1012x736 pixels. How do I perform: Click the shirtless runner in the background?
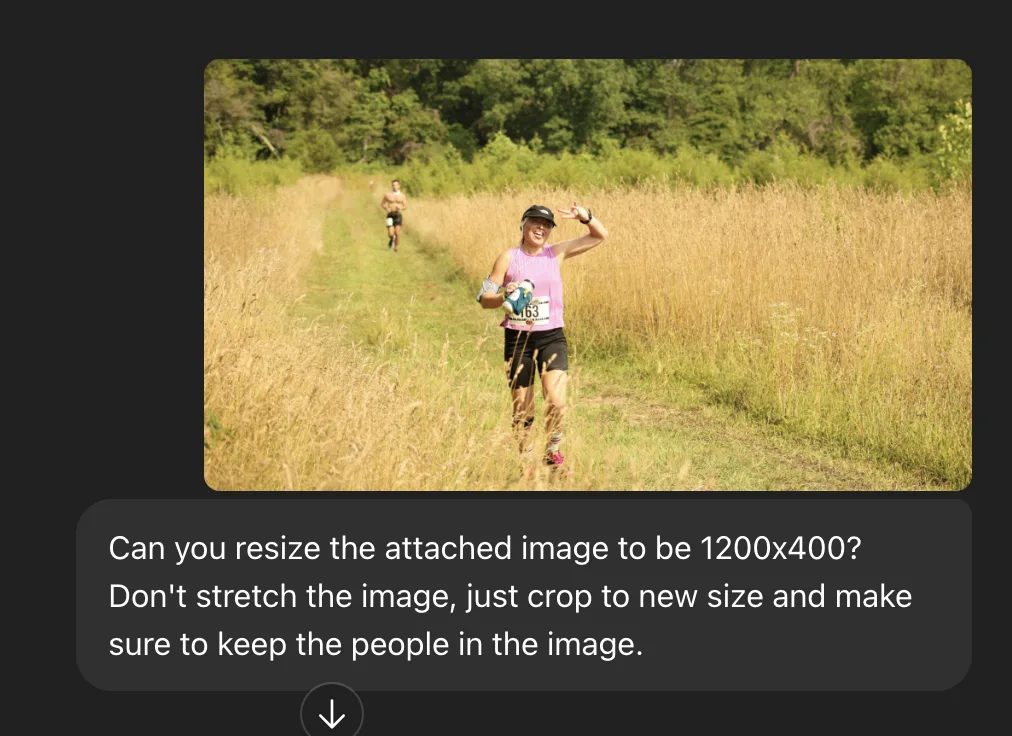tap(394, 214)
